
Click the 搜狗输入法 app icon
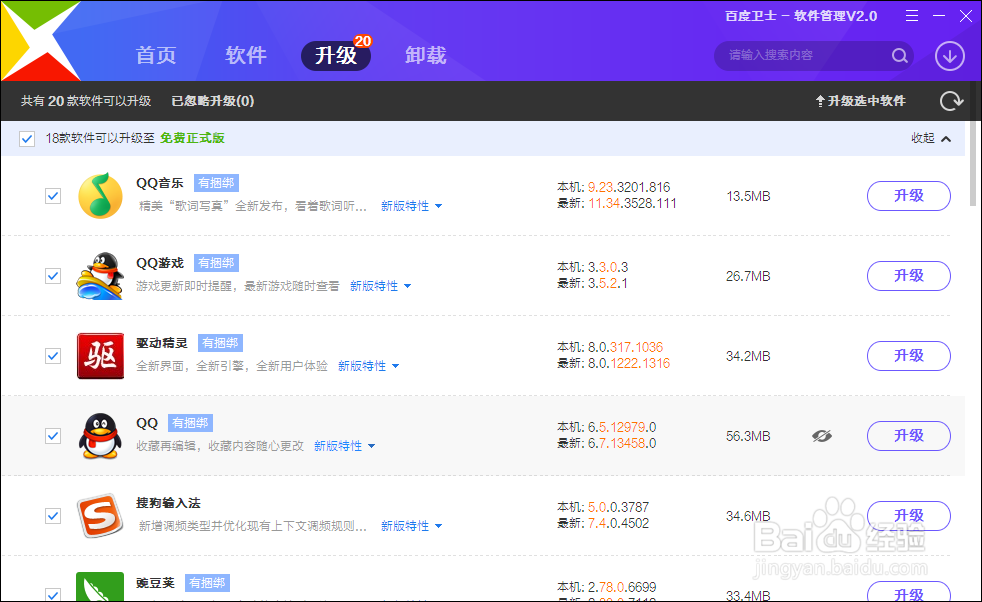(100, 516)
